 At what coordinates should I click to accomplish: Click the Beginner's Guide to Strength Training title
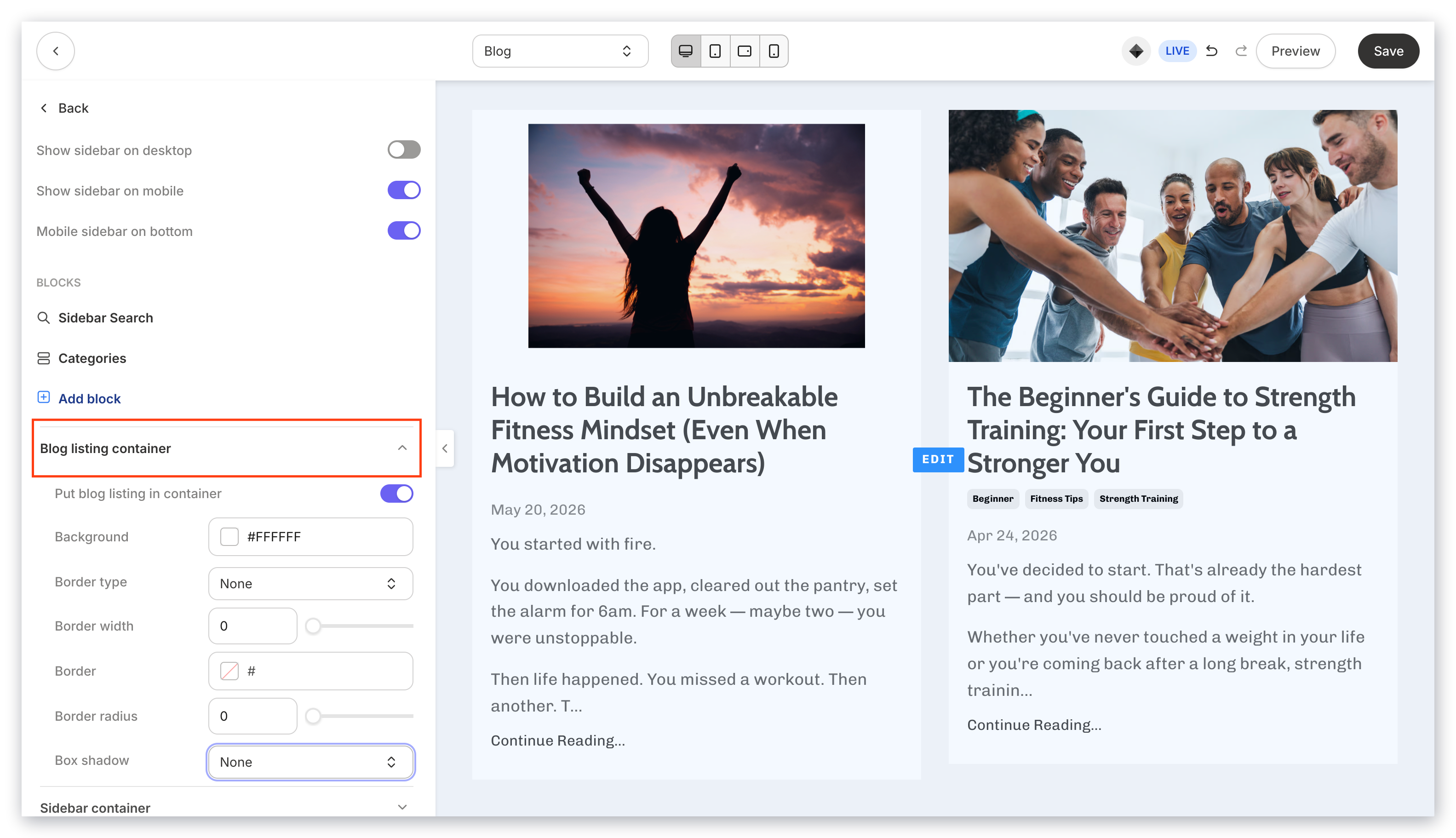click(1161, 430)
